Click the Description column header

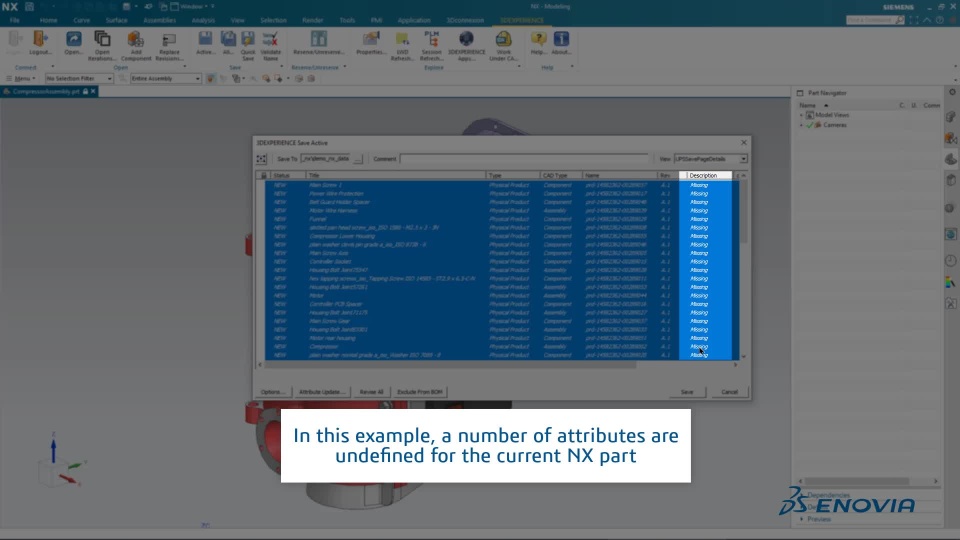705,175
